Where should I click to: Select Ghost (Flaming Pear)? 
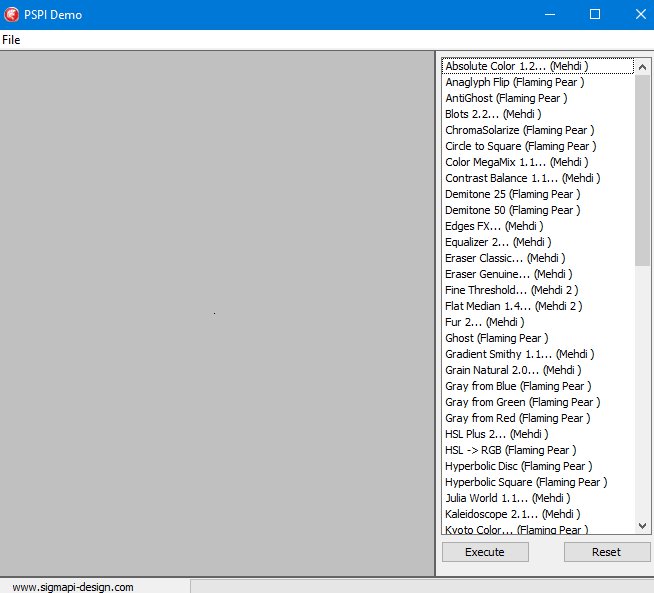click(538, 338)
